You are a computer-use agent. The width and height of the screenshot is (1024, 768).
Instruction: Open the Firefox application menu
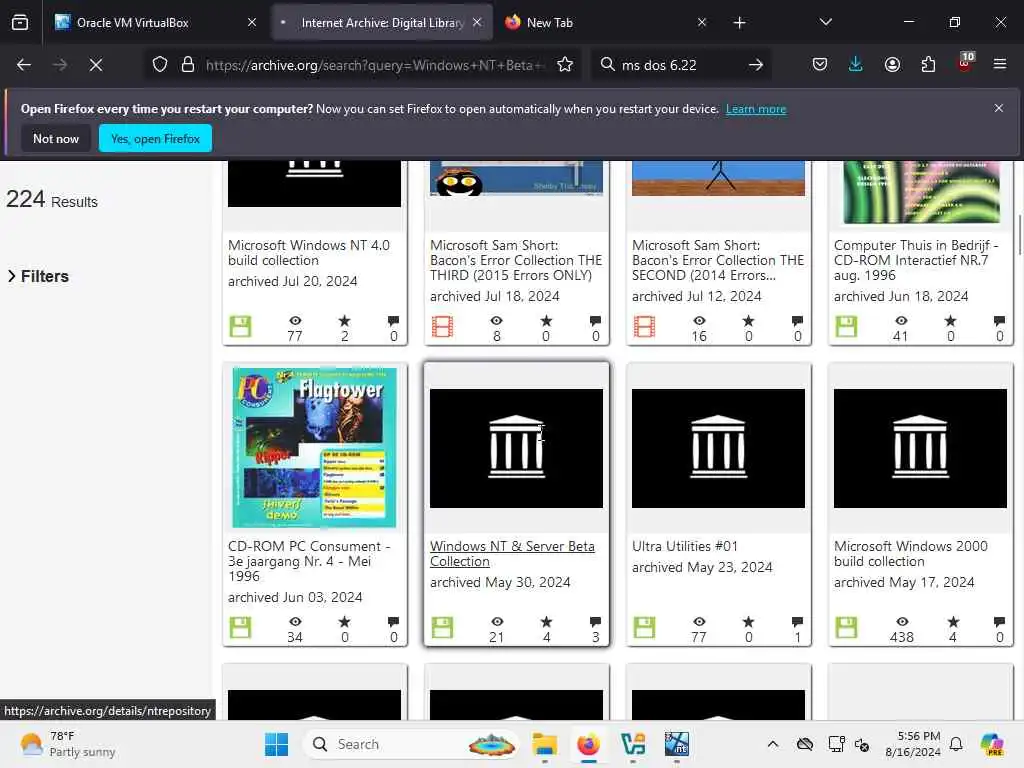coord(1000,64)
